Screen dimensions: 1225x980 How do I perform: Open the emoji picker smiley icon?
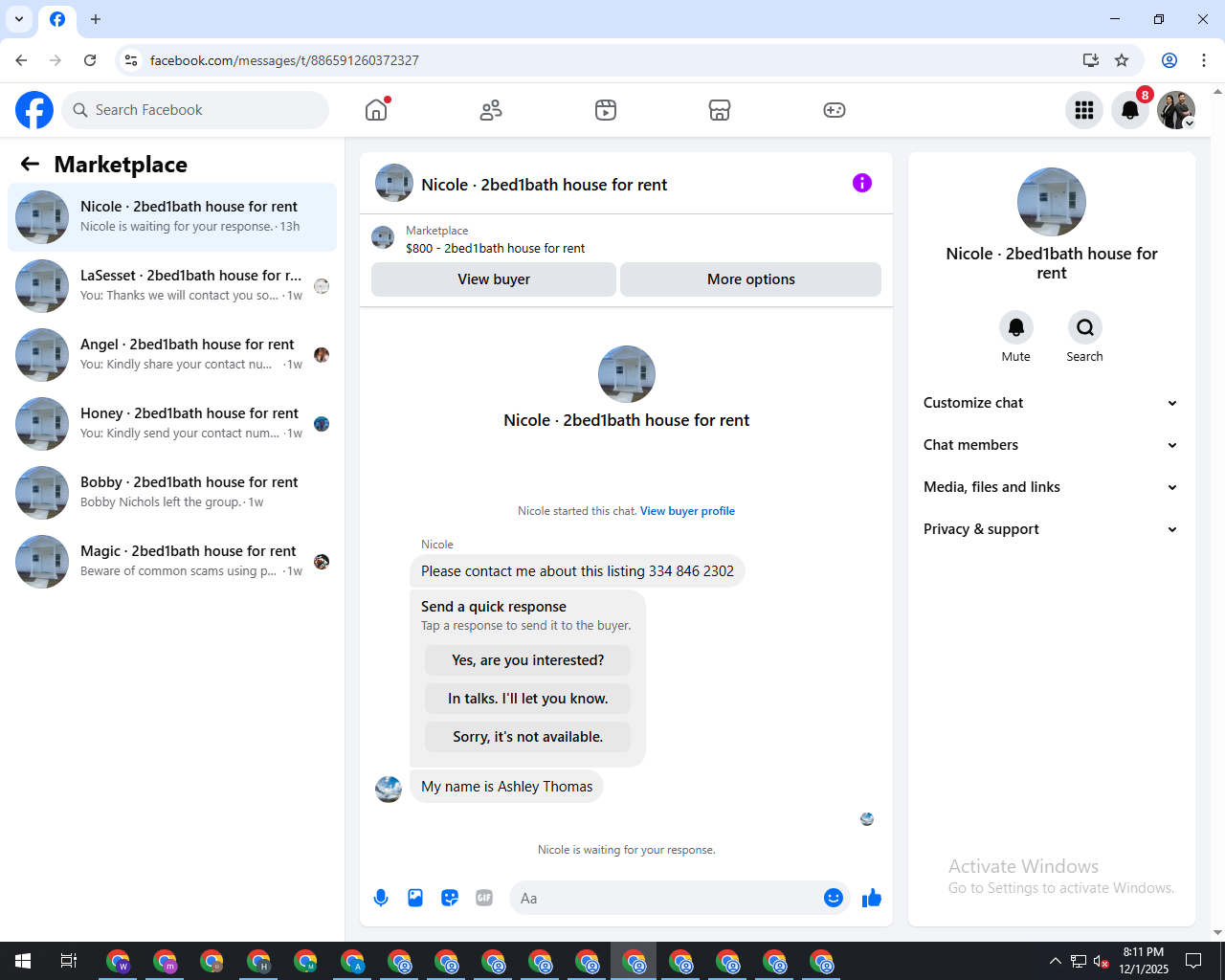coord(834,898)
